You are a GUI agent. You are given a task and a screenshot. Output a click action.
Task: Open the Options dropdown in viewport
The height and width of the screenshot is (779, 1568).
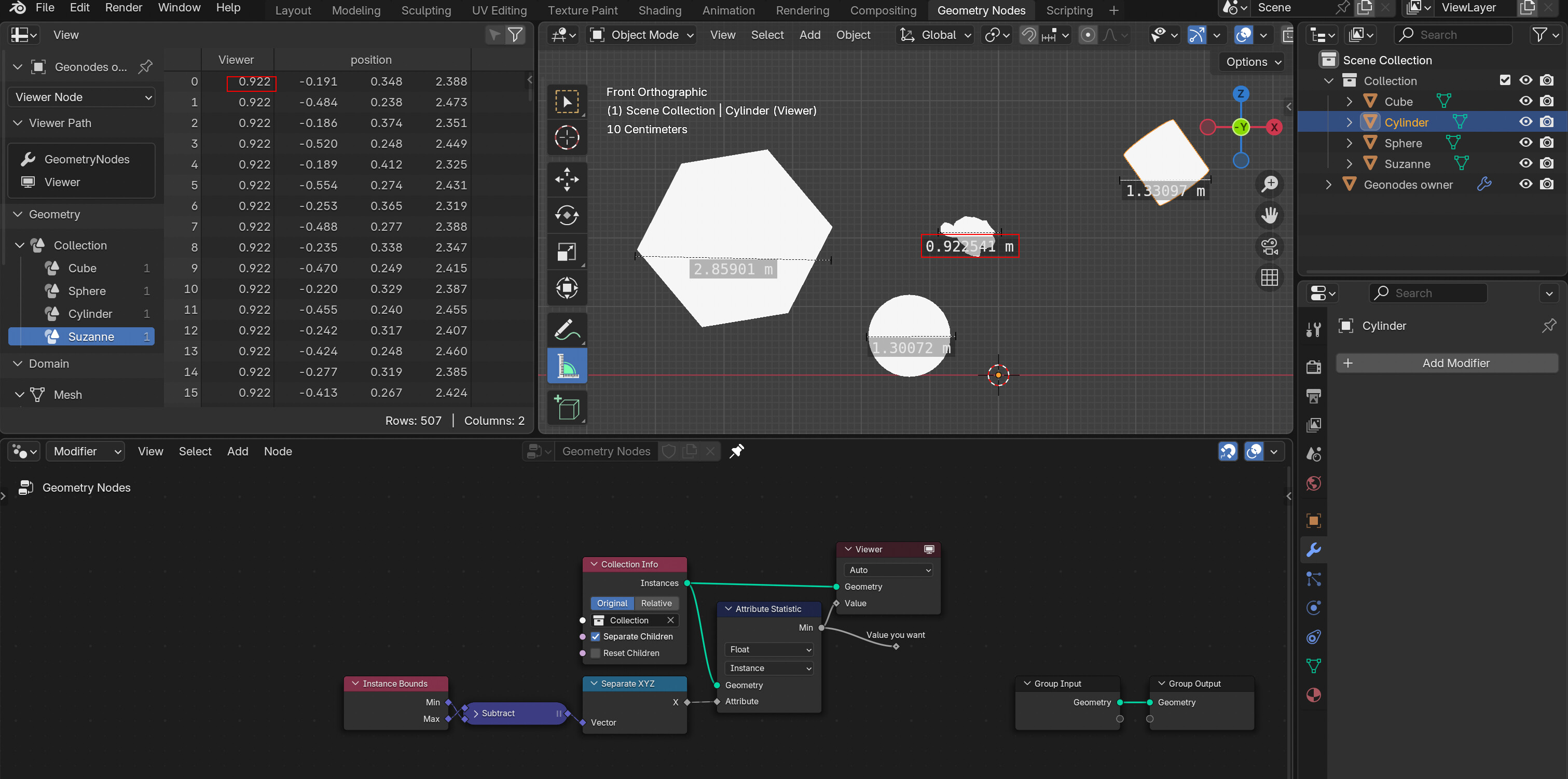point(1253,62)
